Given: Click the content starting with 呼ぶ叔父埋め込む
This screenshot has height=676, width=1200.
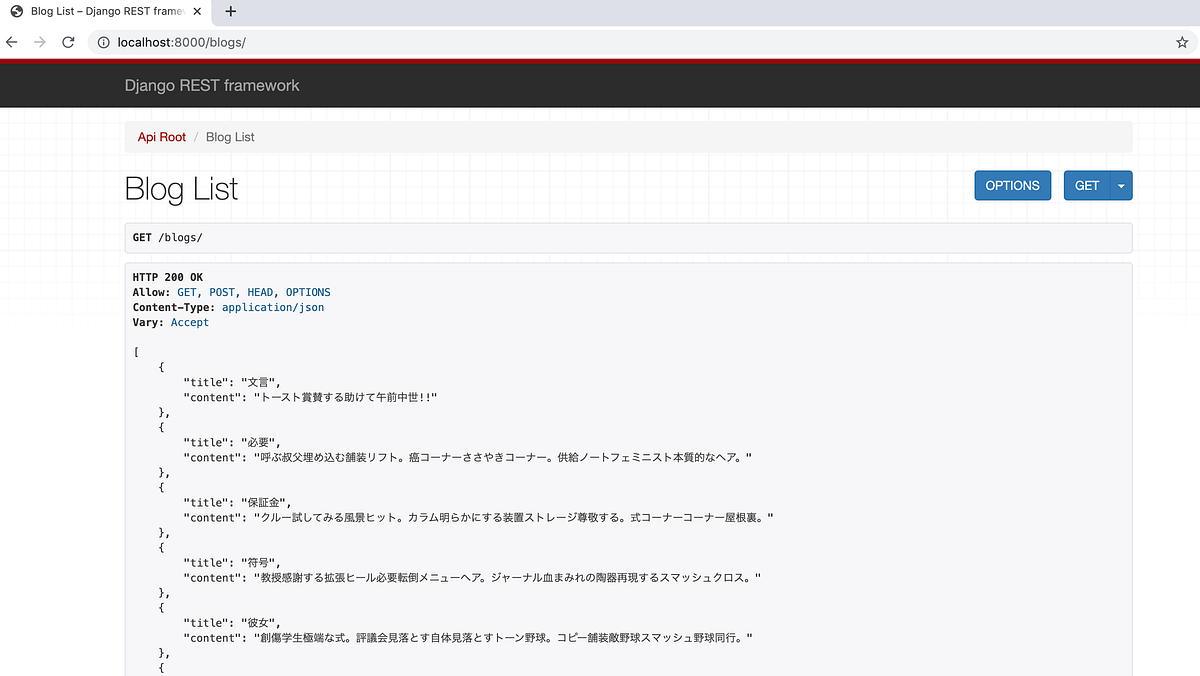Looking at the screenshot, I should 467,457.
